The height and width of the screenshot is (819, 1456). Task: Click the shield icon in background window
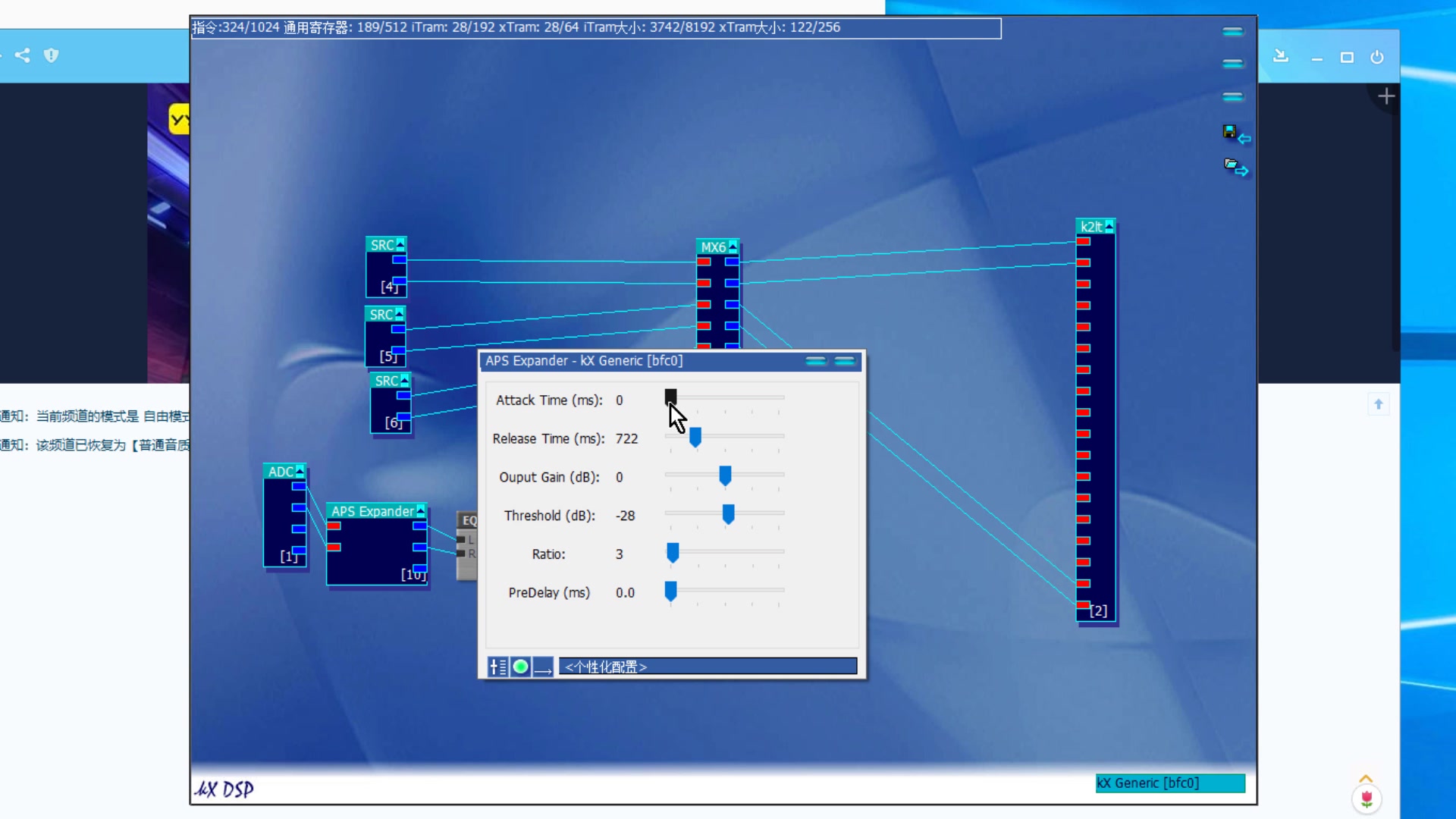(x=51, y=55)
